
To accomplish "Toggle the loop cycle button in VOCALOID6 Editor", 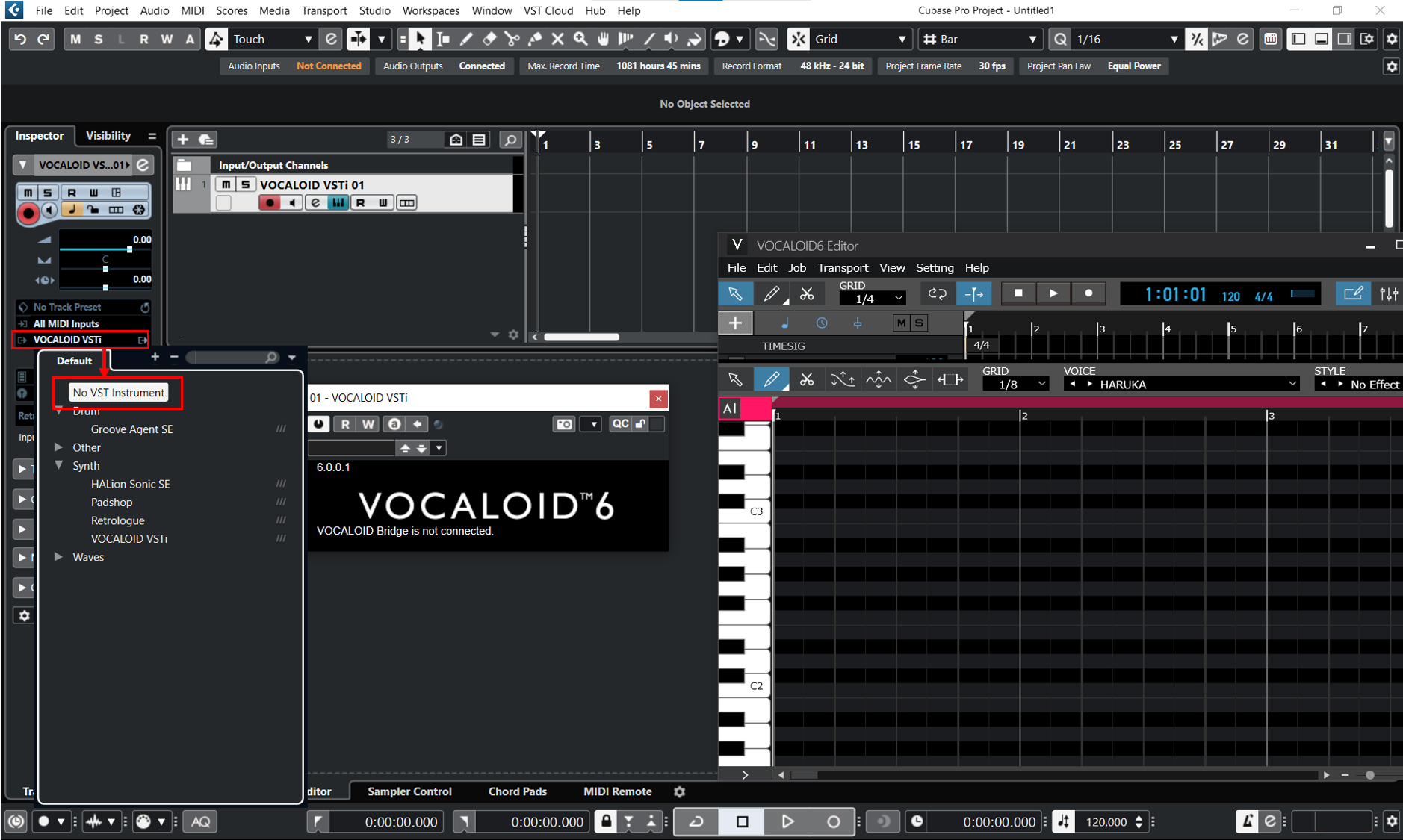I will pyautogui.click(x=937, y=294).
